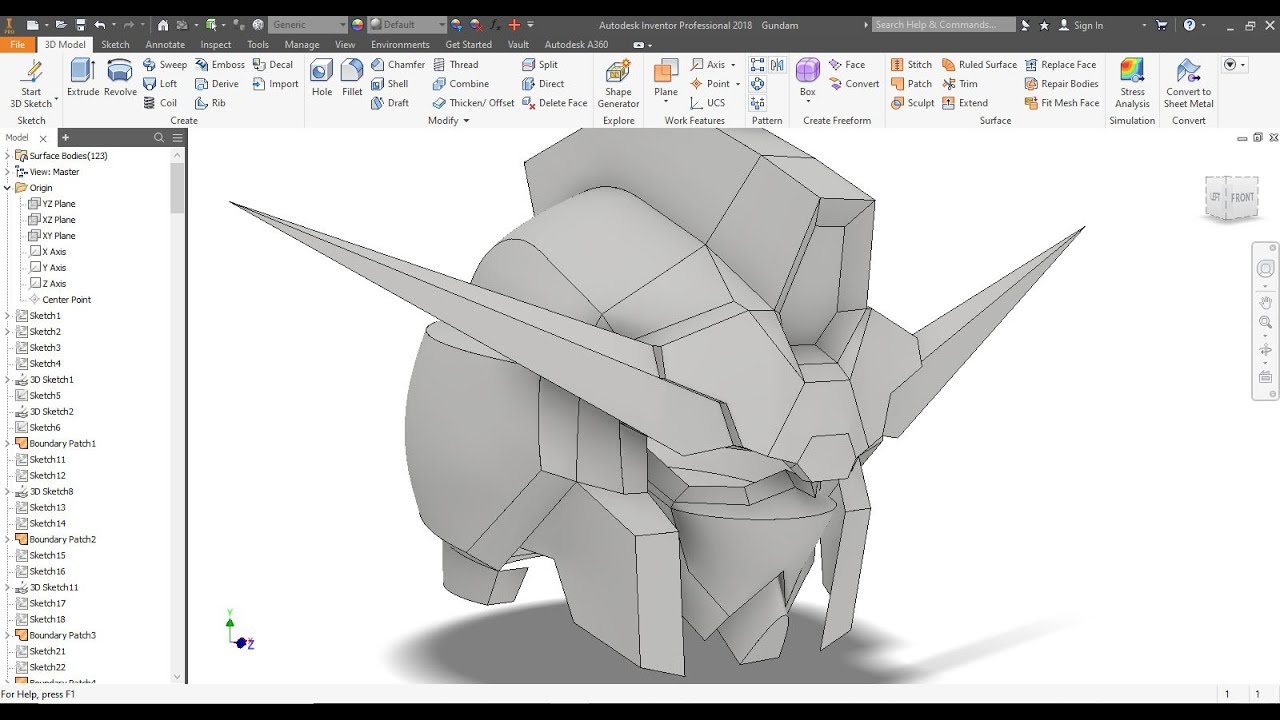Select the Sculpt tool
This screenshot has height=720, width=1280.
(913, 103)
